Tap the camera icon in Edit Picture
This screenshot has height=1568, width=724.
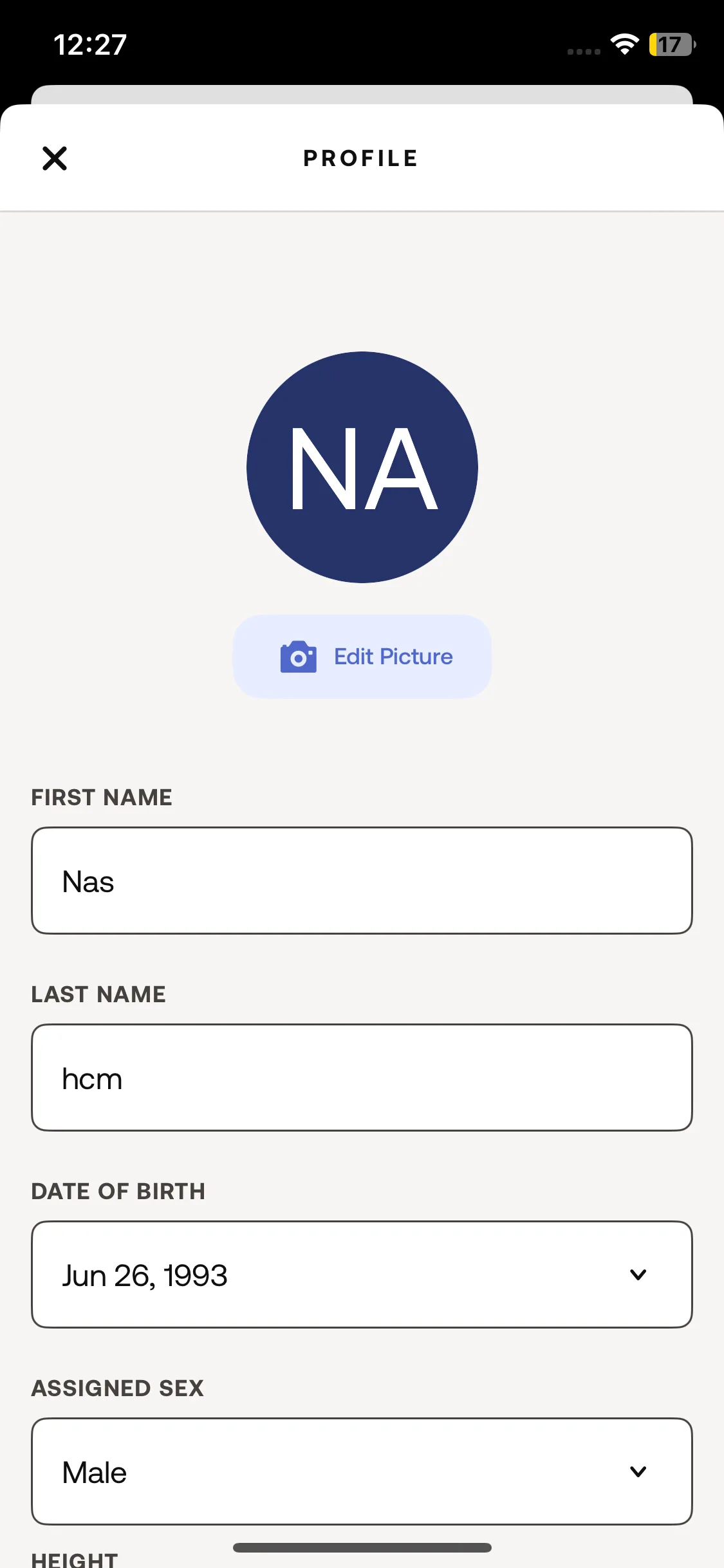point(298,657)
